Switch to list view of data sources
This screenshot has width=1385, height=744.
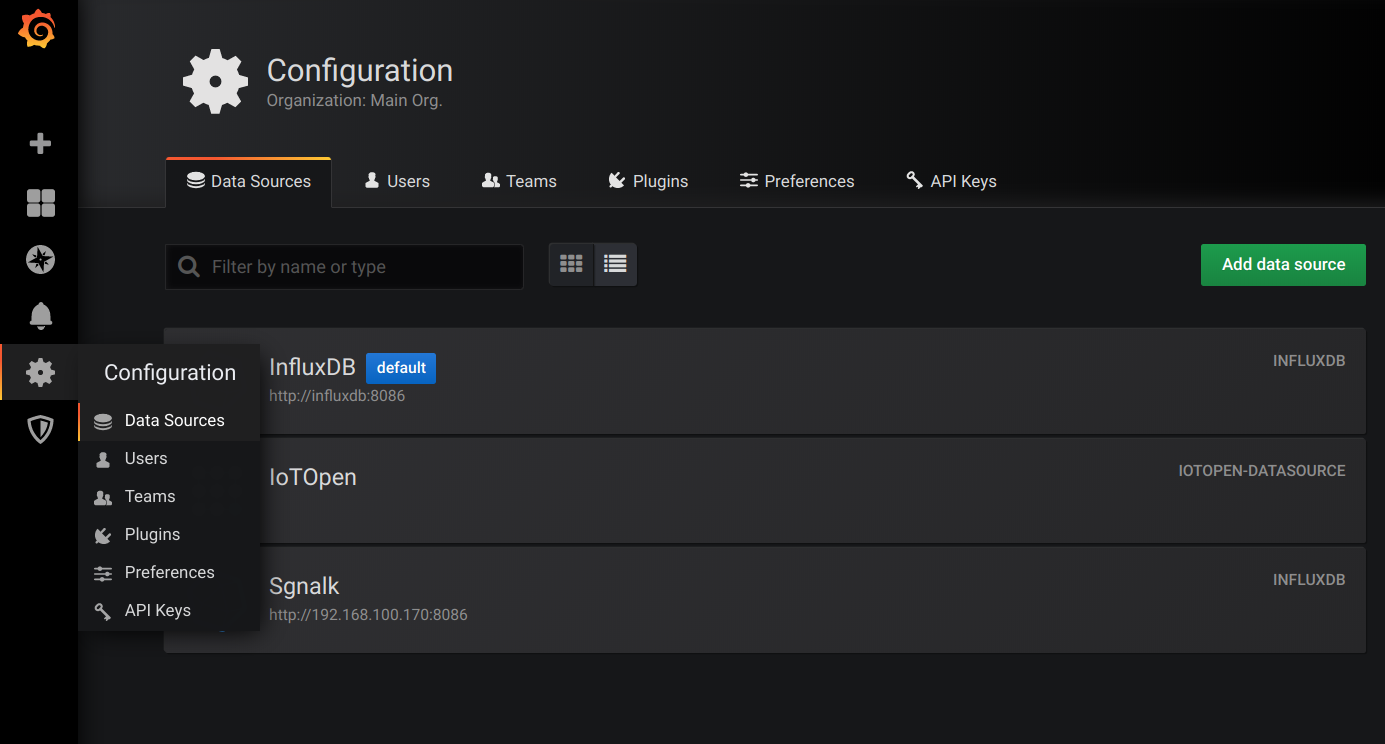click(615, 265)
